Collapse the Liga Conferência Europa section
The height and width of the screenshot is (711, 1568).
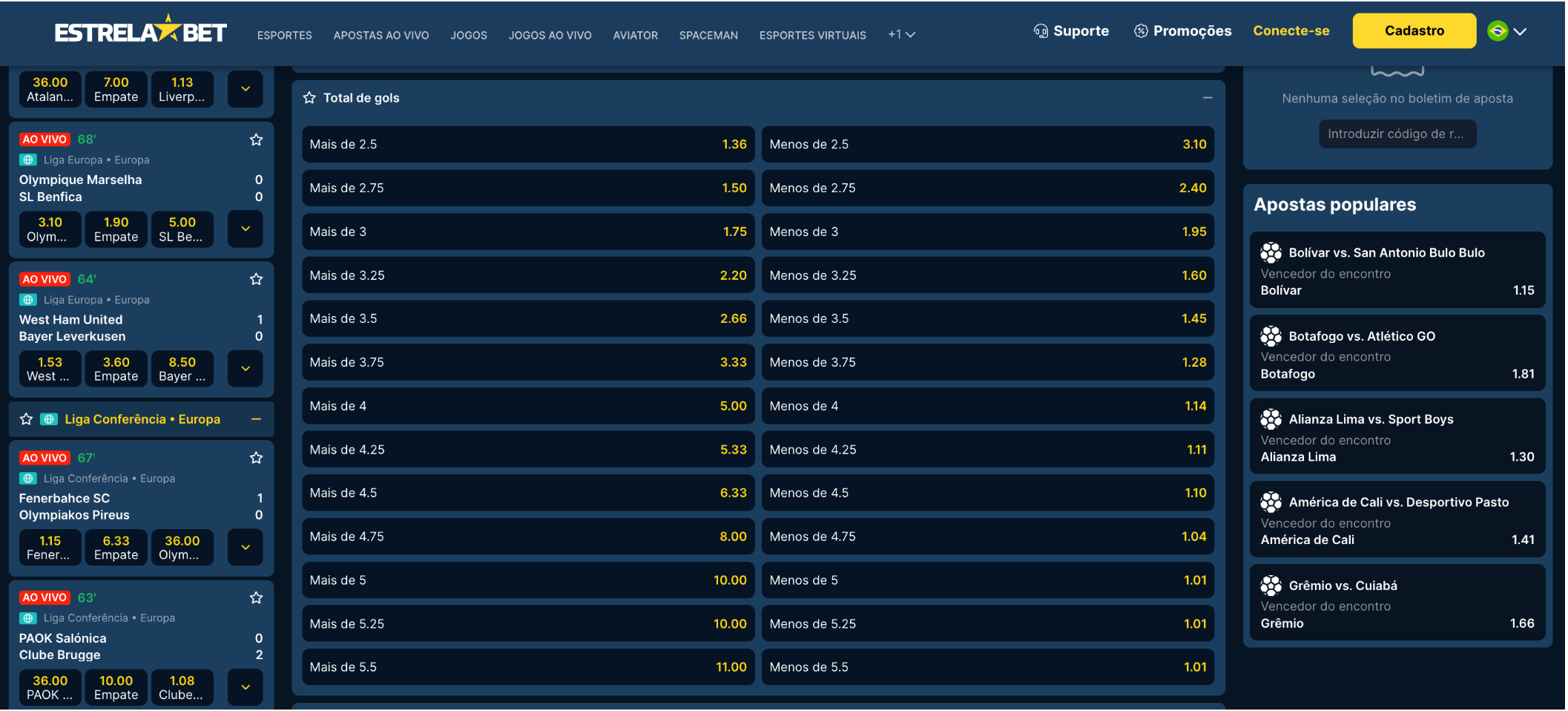click(256, 419)
